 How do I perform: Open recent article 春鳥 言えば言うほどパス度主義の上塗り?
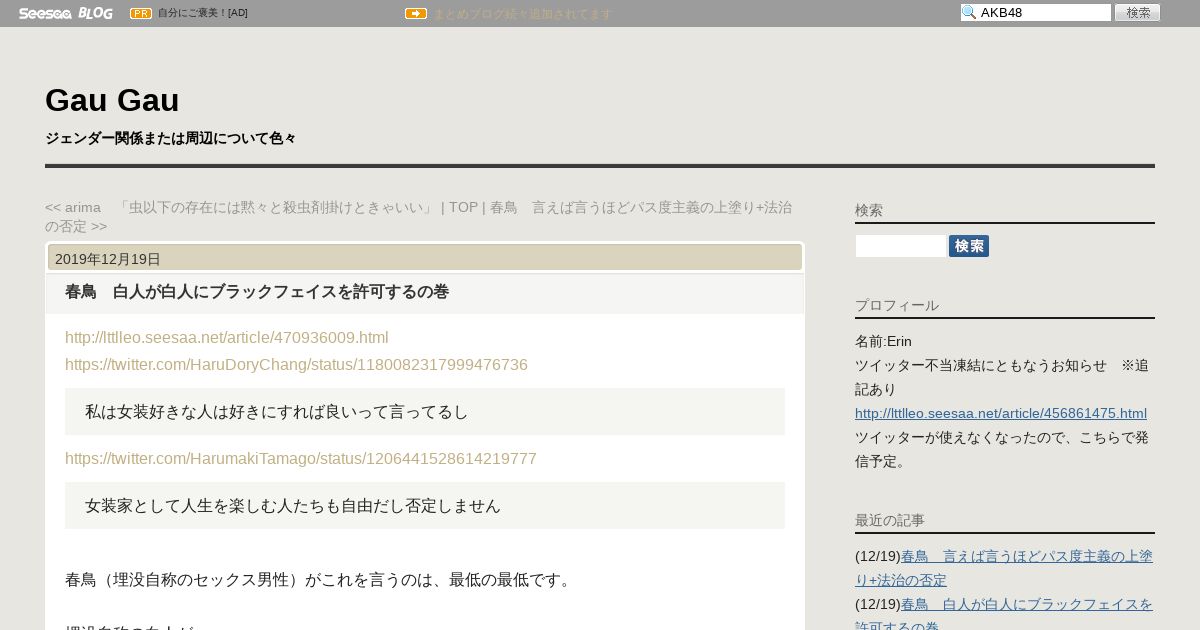click(1004, 567)
